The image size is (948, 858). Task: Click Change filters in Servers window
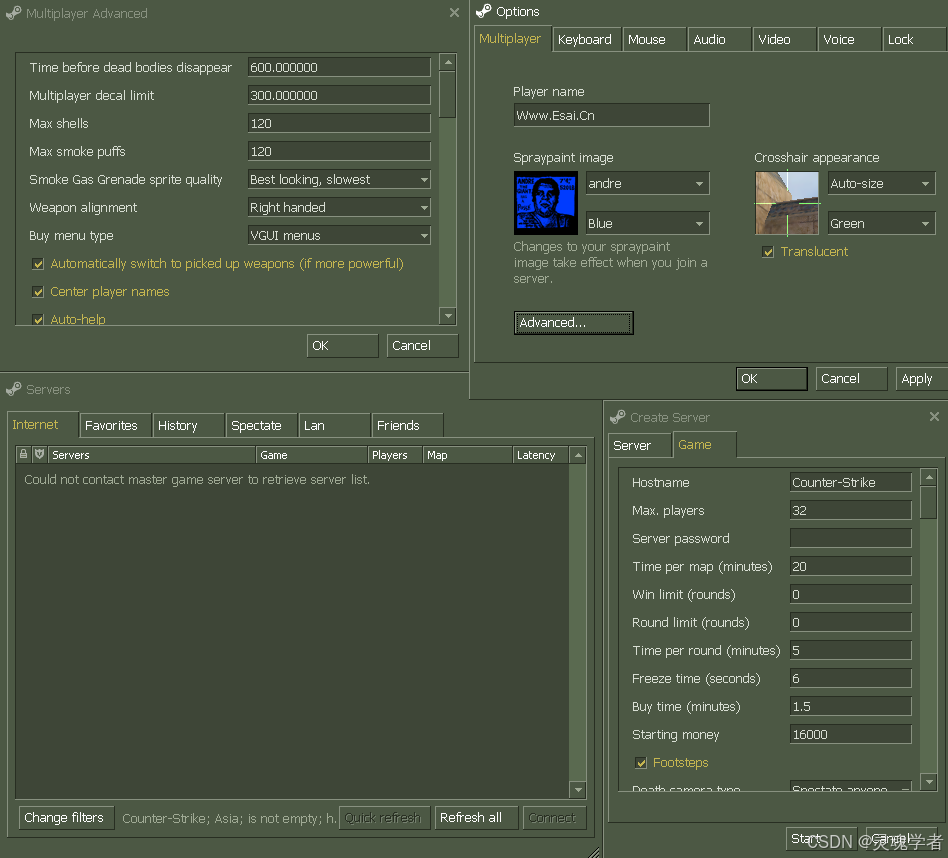tap(66, 817)
